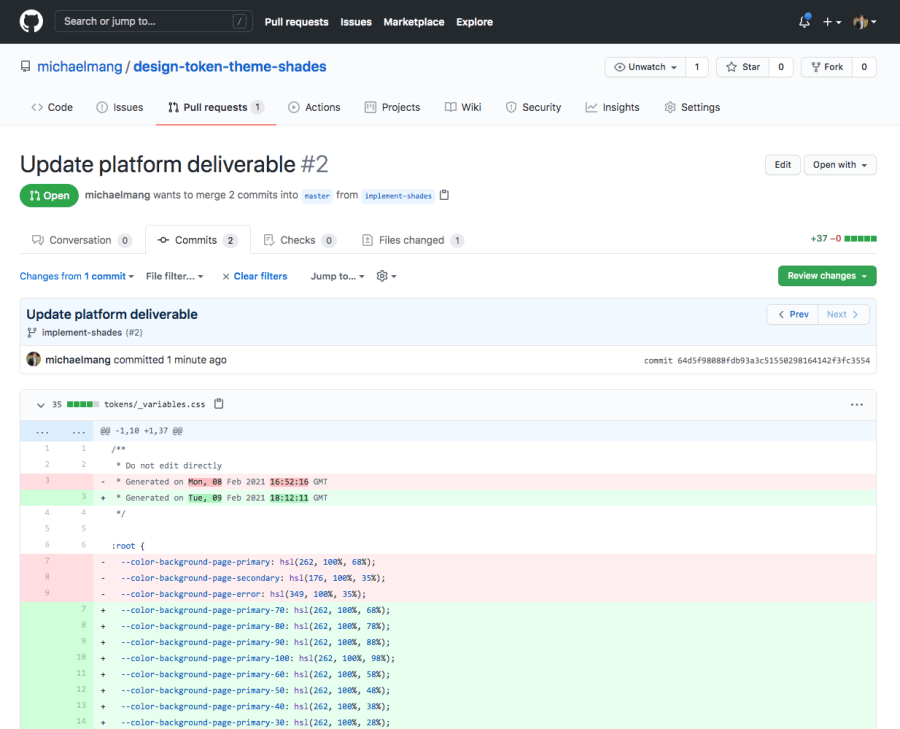Click the GitHub logo icon
This screenshot has height=729, width=900.
click(31, 21)
